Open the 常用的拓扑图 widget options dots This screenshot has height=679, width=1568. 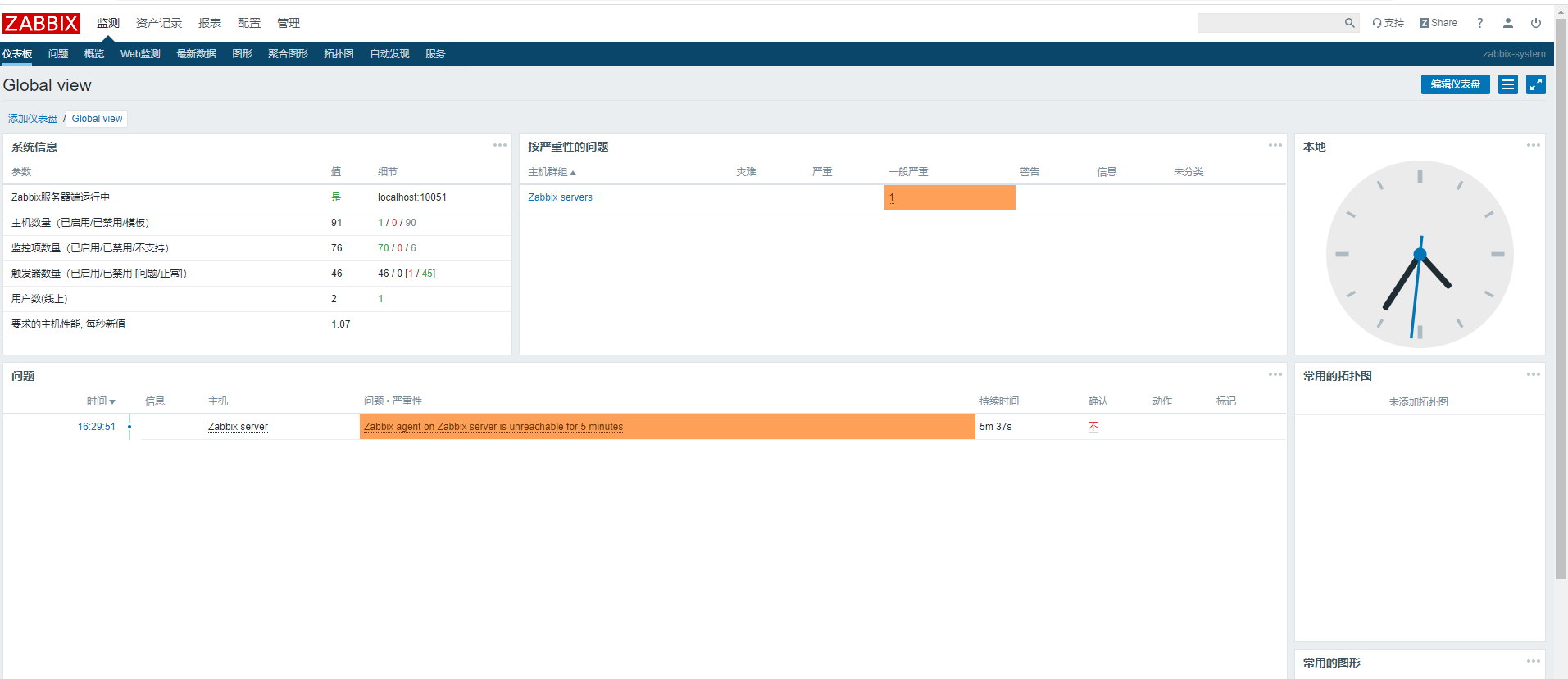pos(1534,374)
